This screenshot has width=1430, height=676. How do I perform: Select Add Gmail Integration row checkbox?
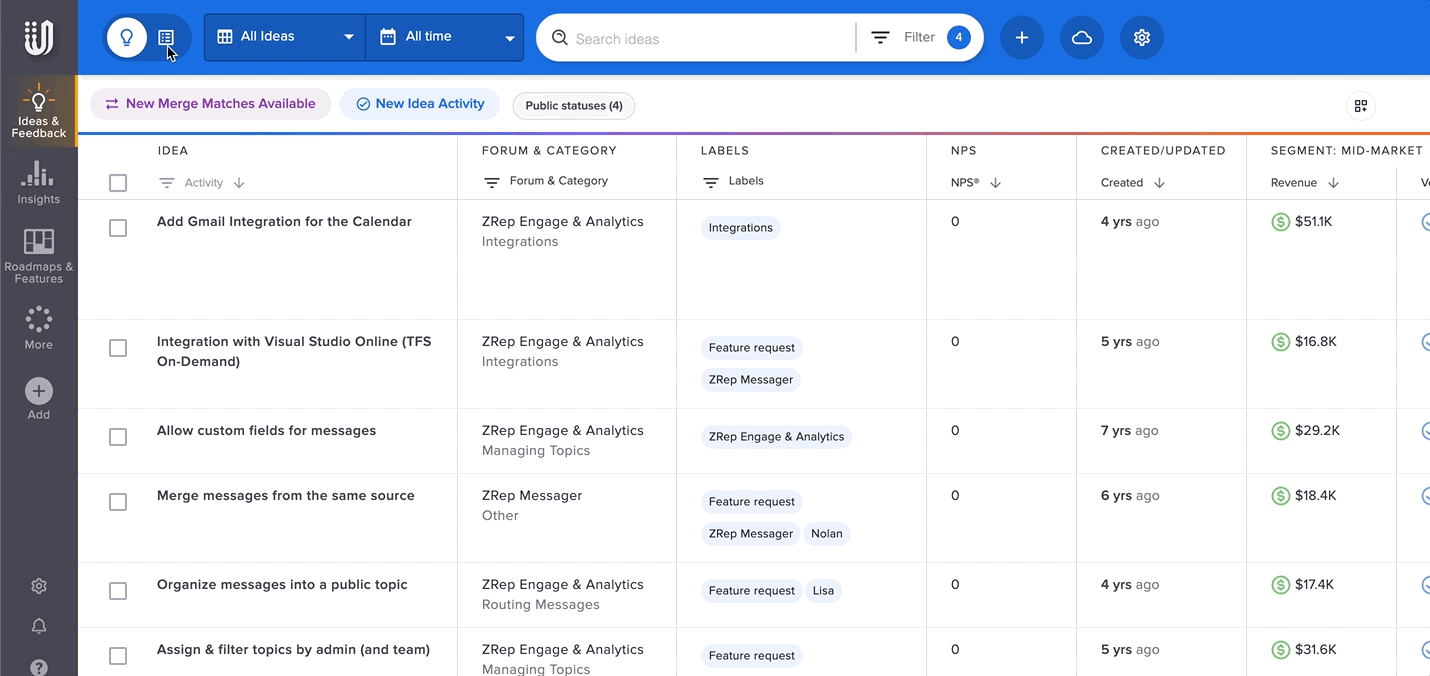click(x=118, y=228)
